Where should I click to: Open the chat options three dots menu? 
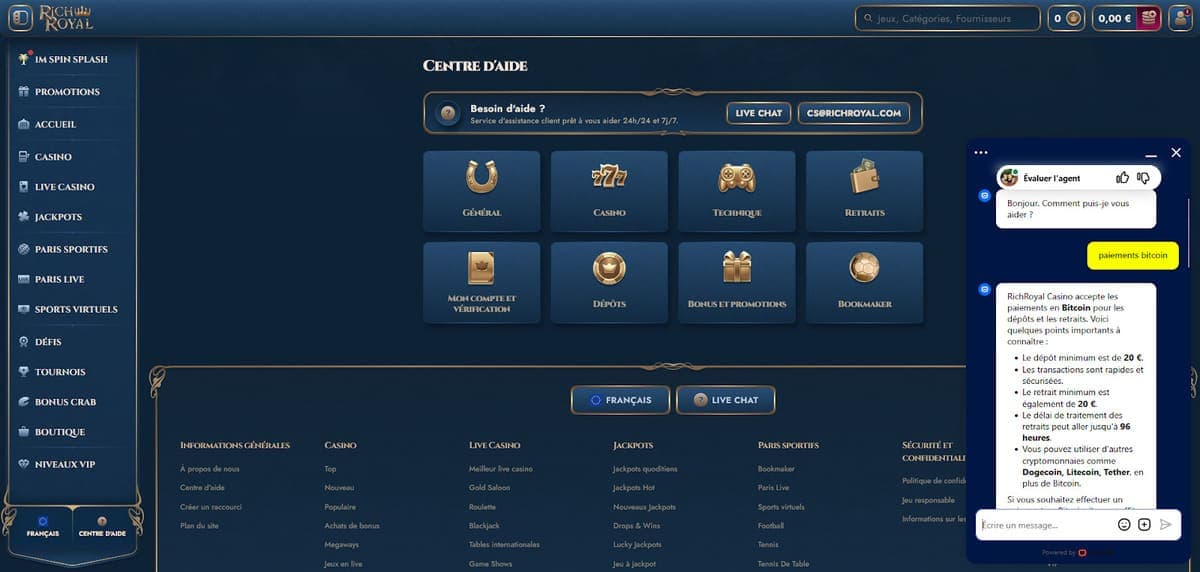(981, 153)
